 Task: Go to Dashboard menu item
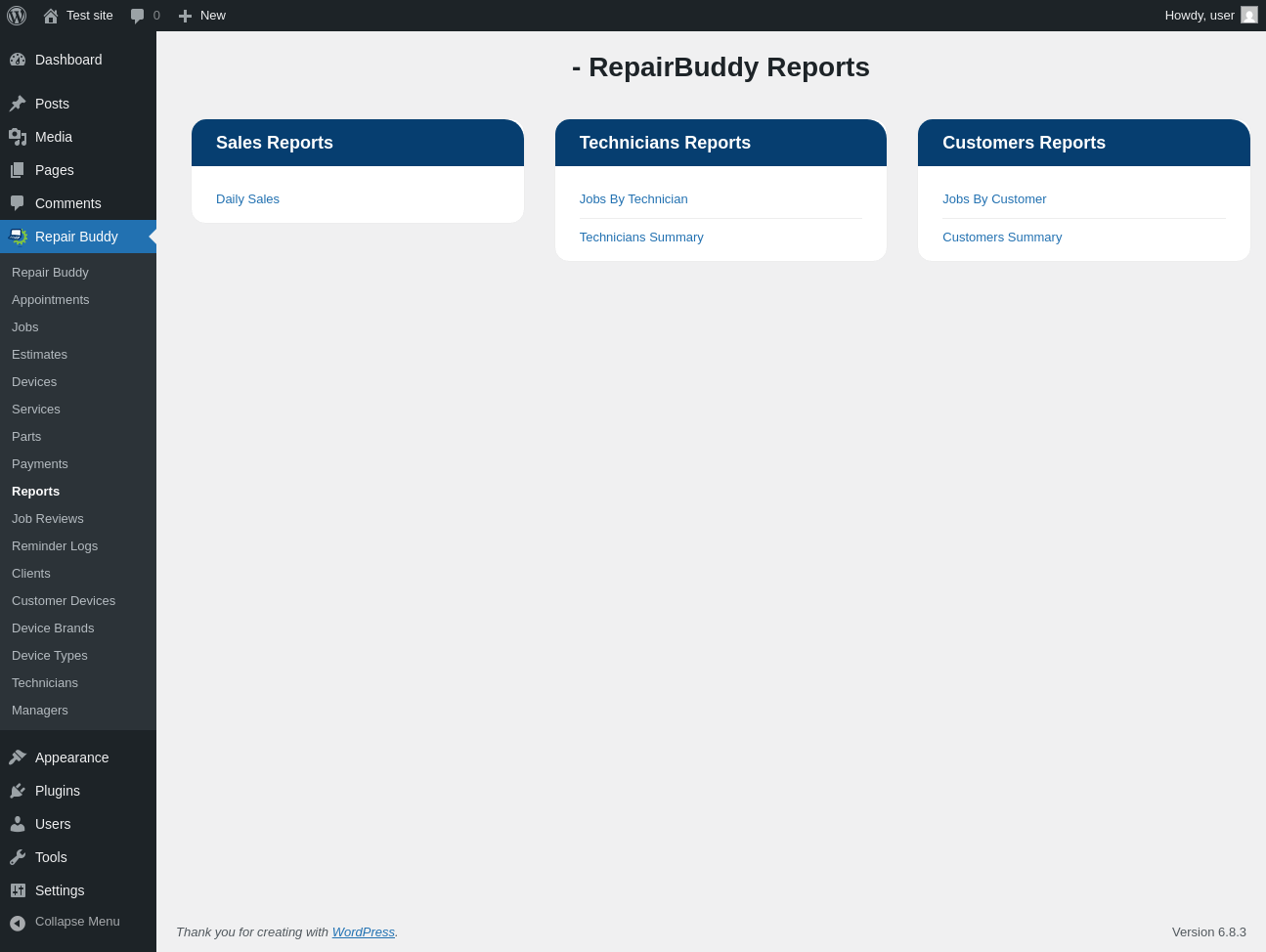68,60
